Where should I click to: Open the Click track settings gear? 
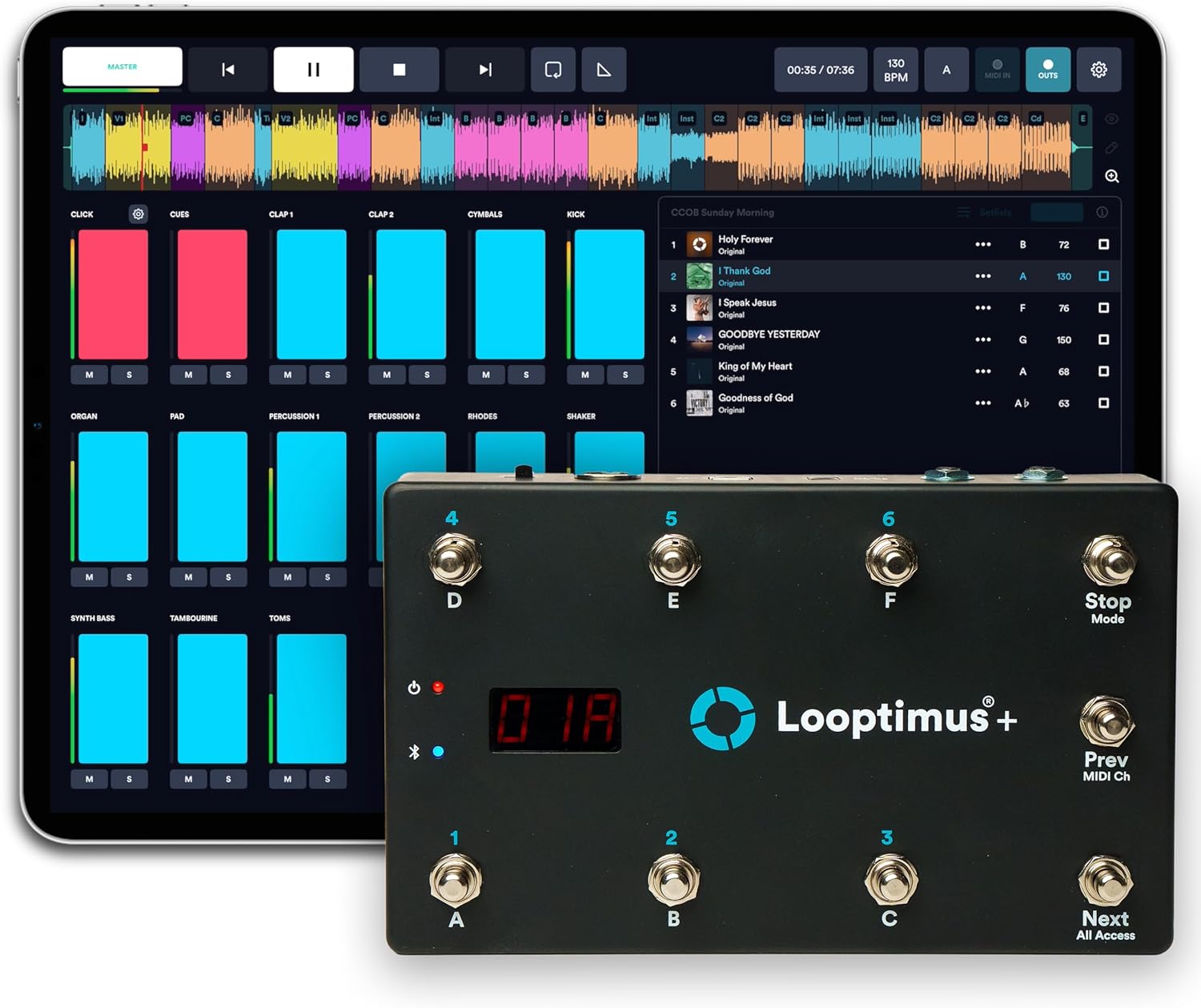pos(138,214)
